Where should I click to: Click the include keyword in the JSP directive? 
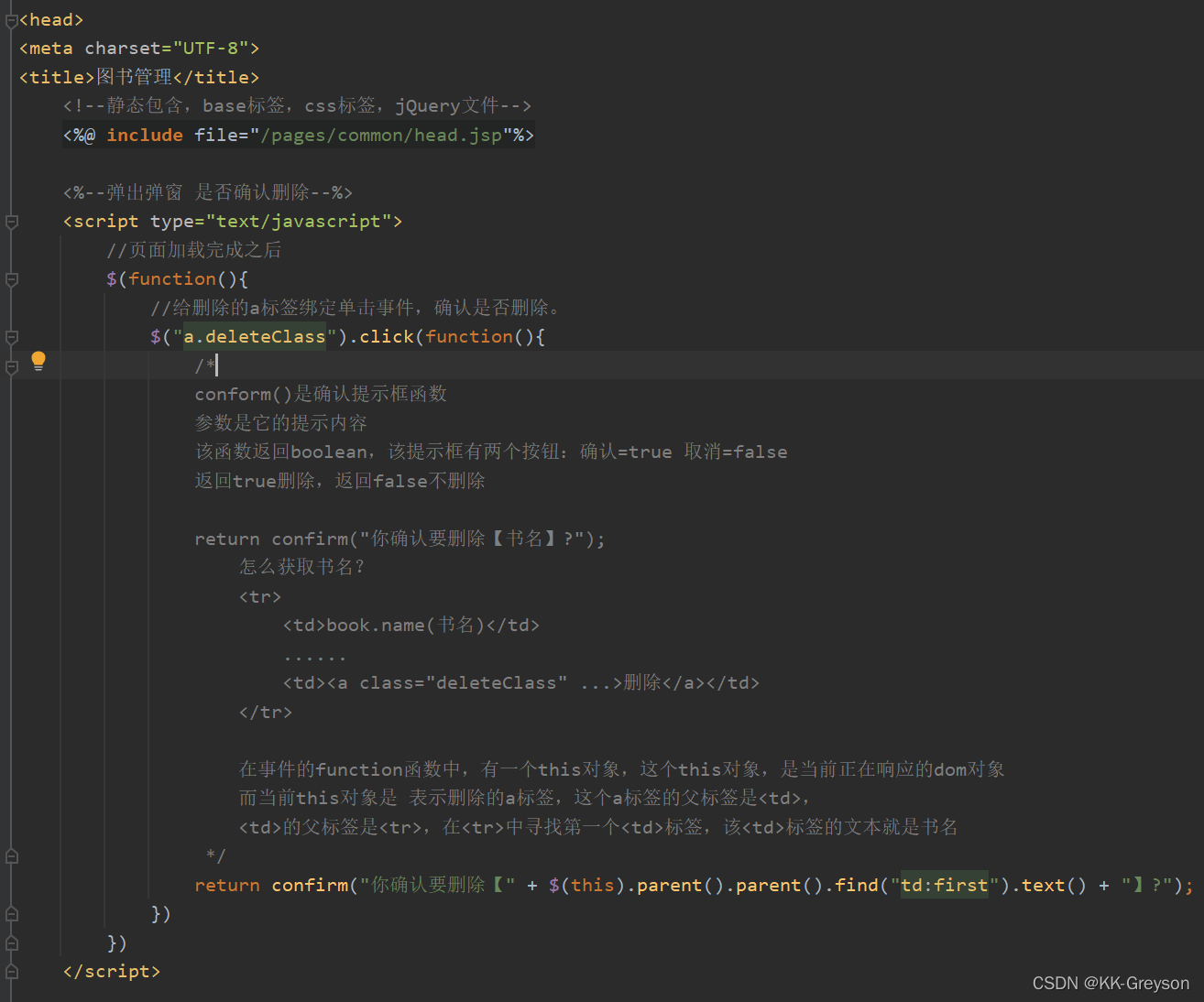145,136
